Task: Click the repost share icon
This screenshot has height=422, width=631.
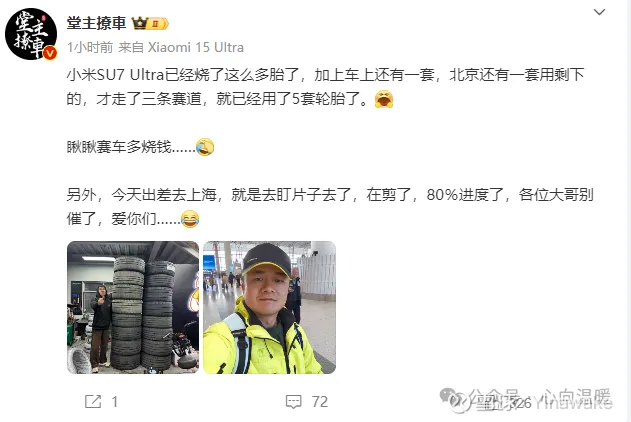Action: click(x=93, y=401)
